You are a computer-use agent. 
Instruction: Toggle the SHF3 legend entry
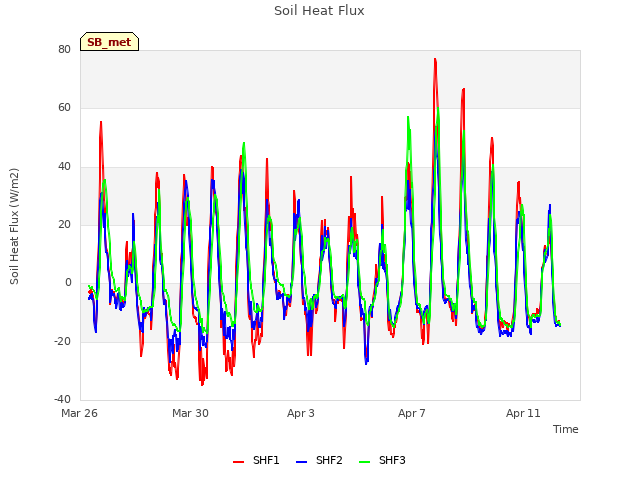click(x=382, y=460)
